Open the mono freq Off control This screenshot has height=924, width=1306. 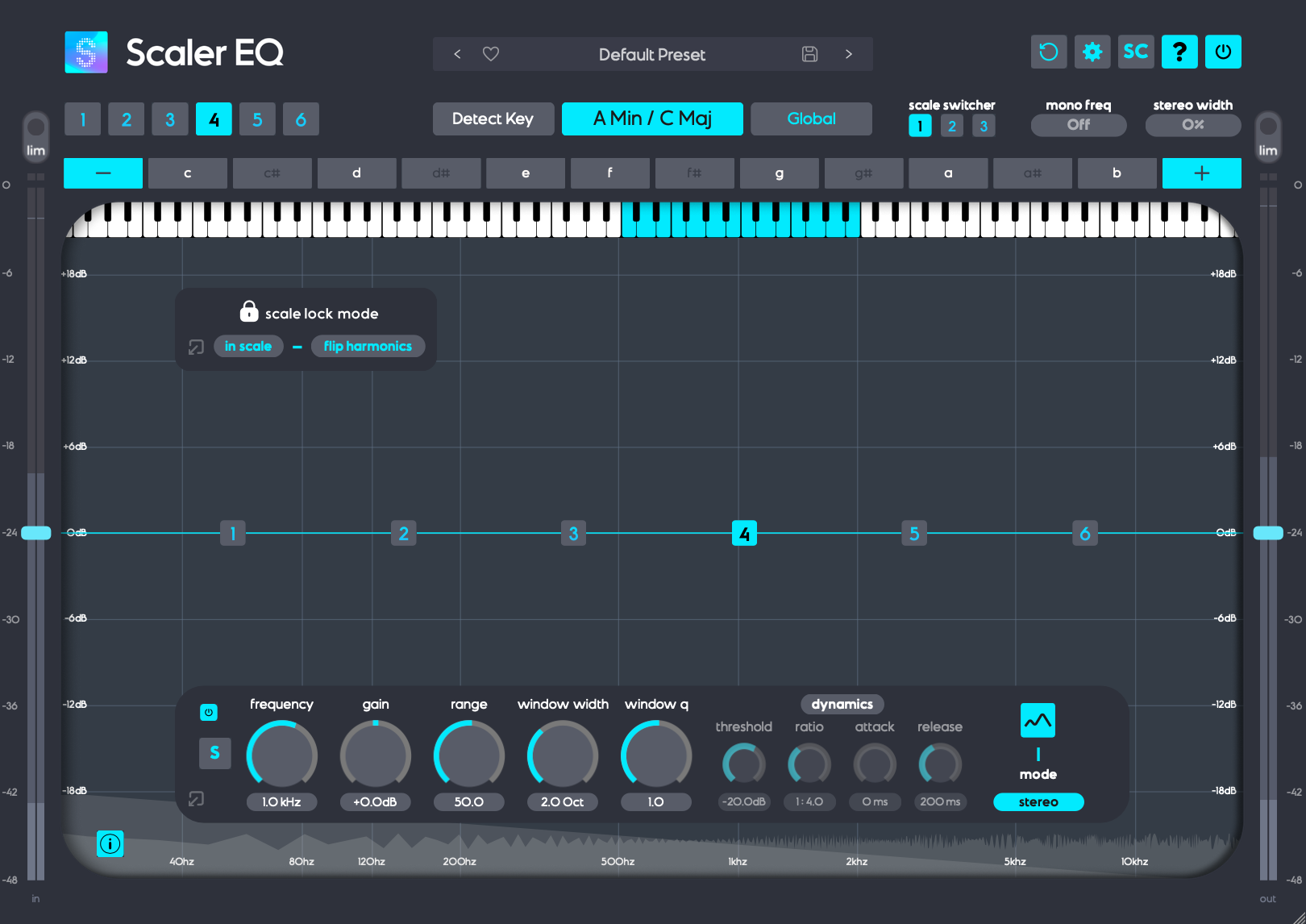click(1078, 125)
